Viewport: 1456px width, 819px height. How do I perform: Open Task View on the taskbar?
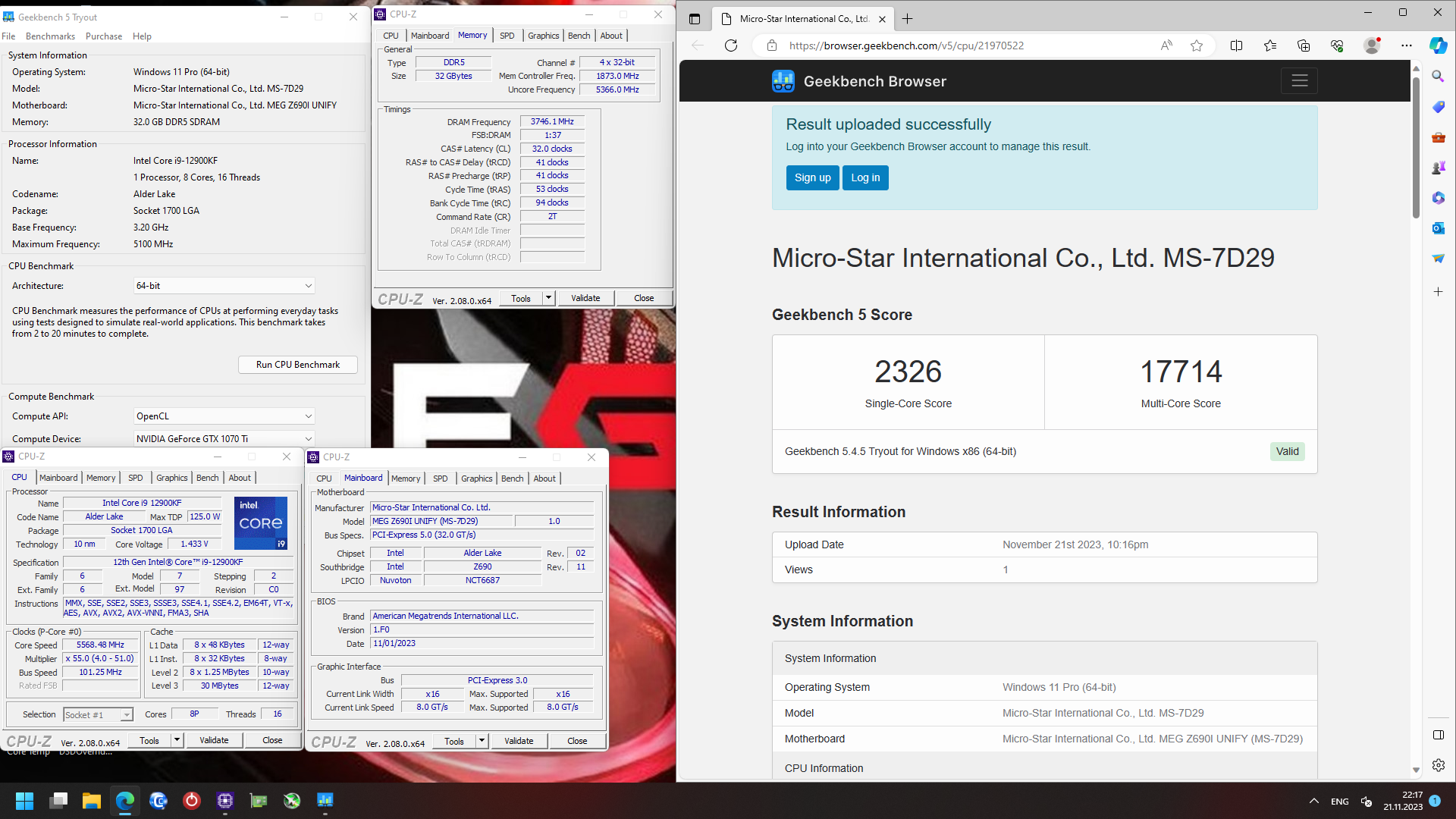58,801
